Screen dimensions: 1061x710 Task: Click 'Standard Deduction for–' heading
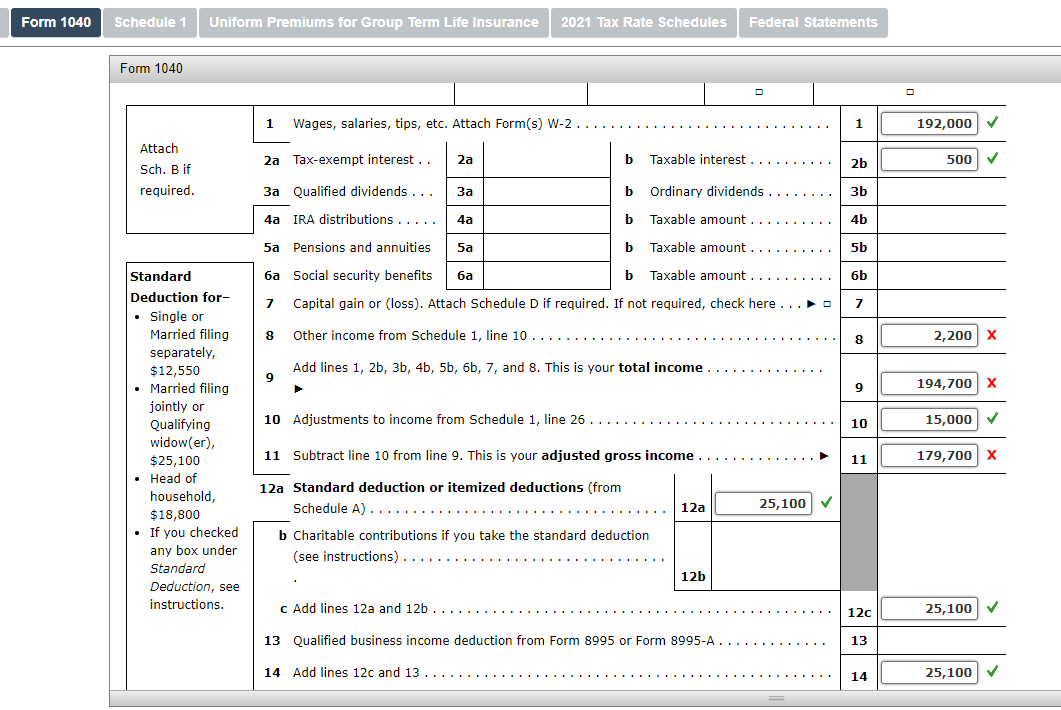click(179, 287)
